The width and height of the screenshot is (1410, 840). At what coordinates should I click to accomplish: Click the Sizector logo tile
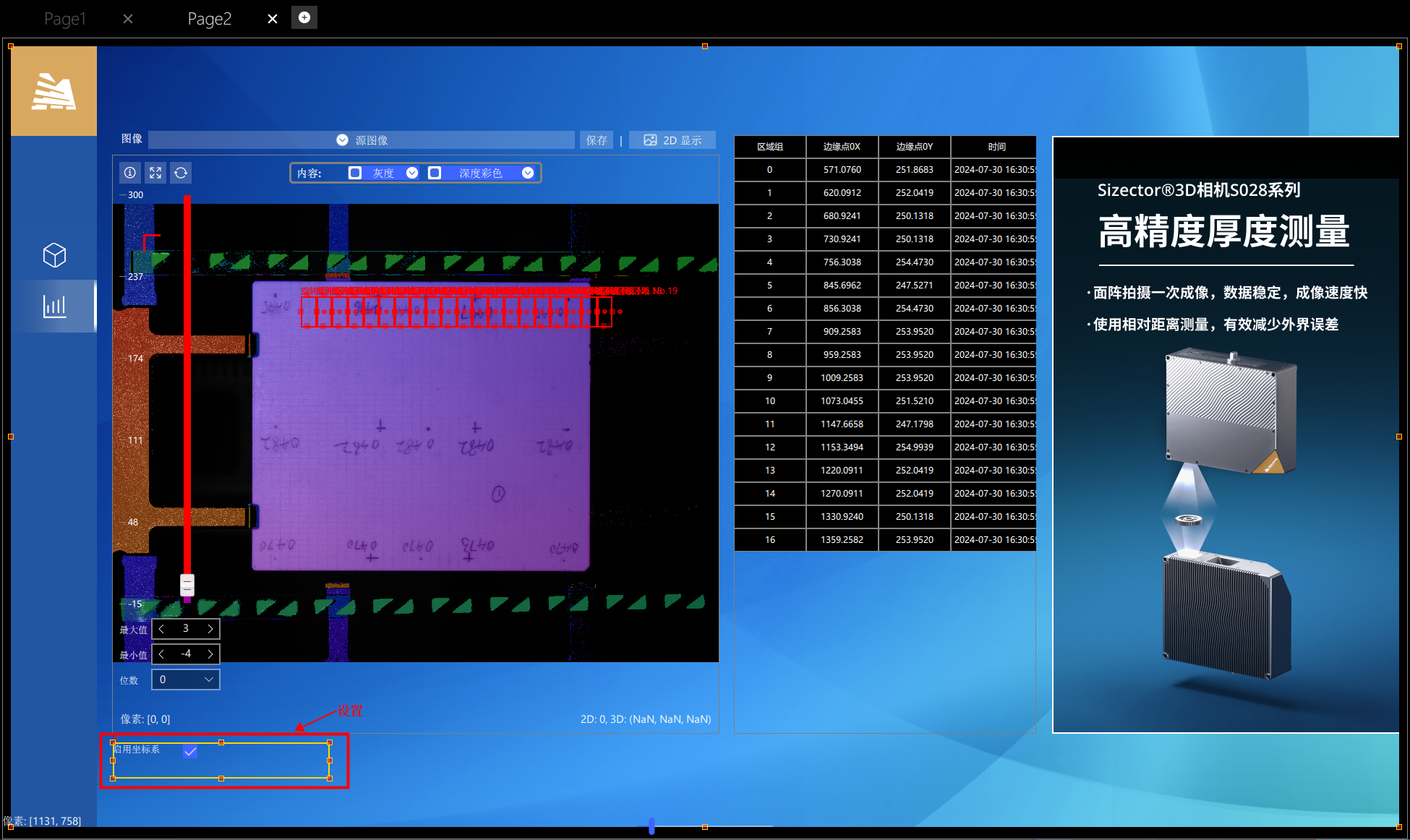click(x=54, y=91)
